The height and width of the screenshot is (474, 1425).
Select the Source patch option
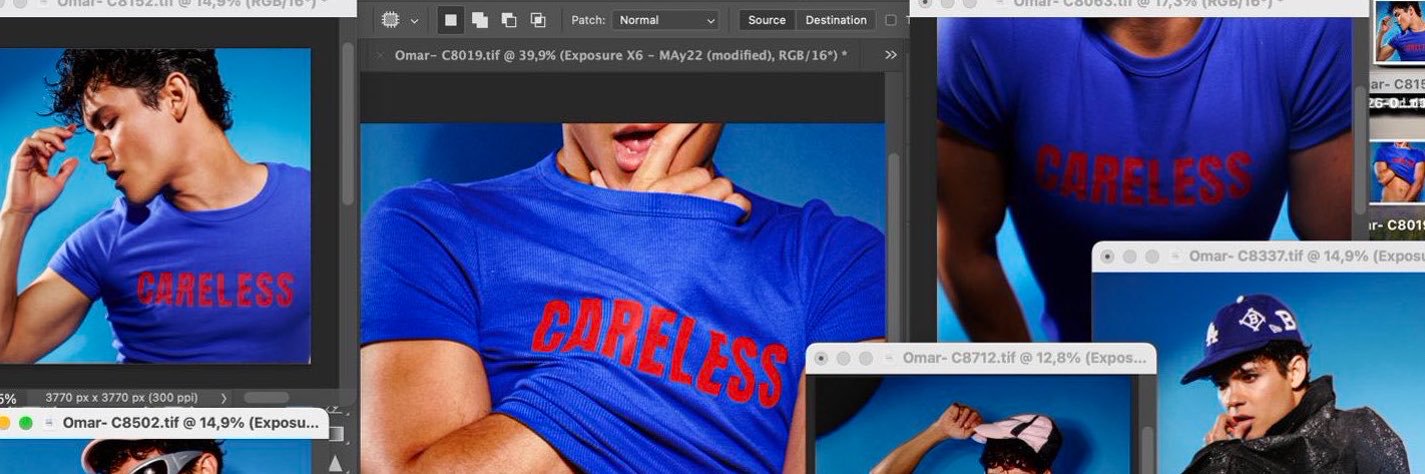coord(767,20)
